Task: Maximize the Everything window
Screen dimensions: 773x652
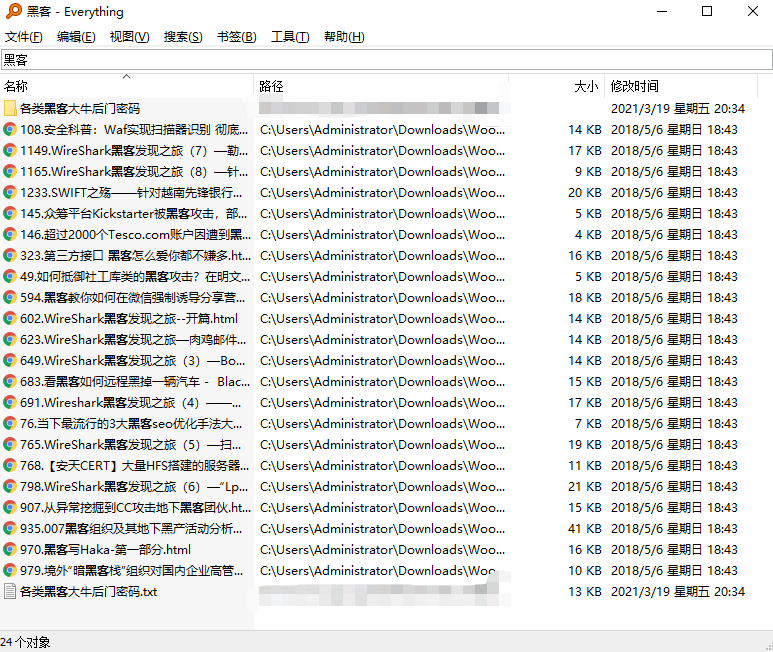Action: click(707, 11)
